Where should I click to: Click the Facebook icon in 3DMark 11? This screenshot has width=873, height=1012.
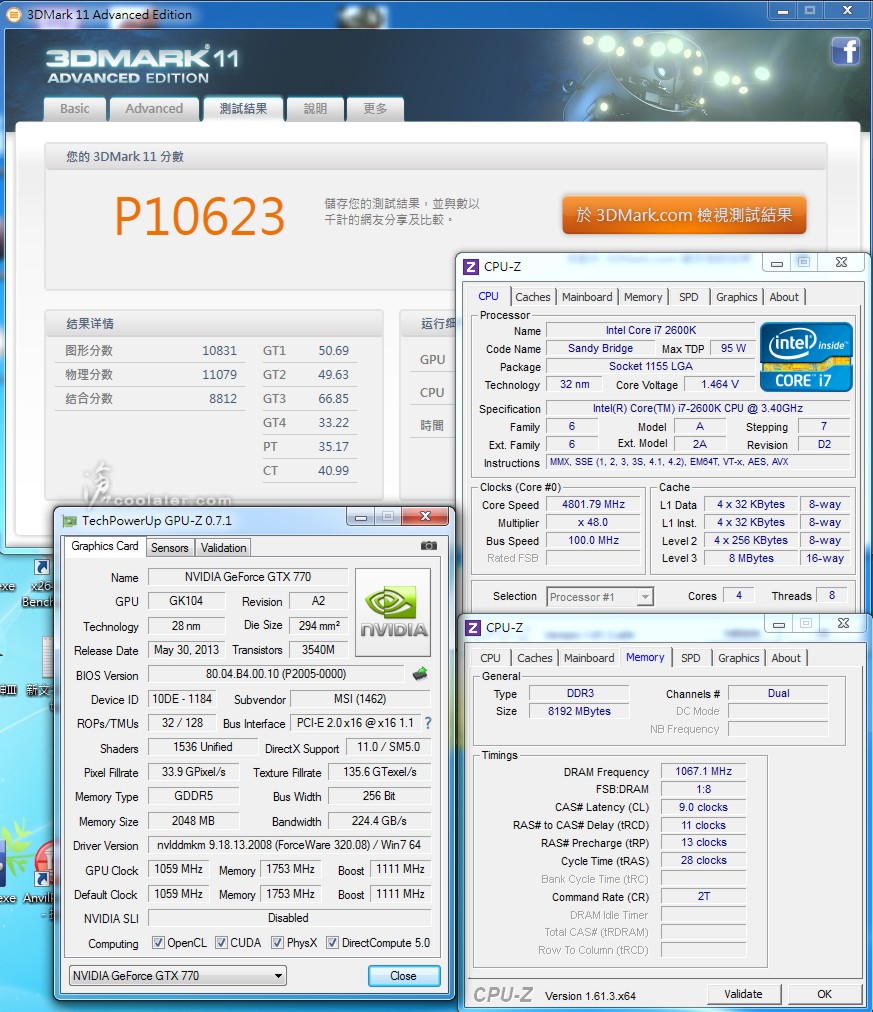[845, 51]
